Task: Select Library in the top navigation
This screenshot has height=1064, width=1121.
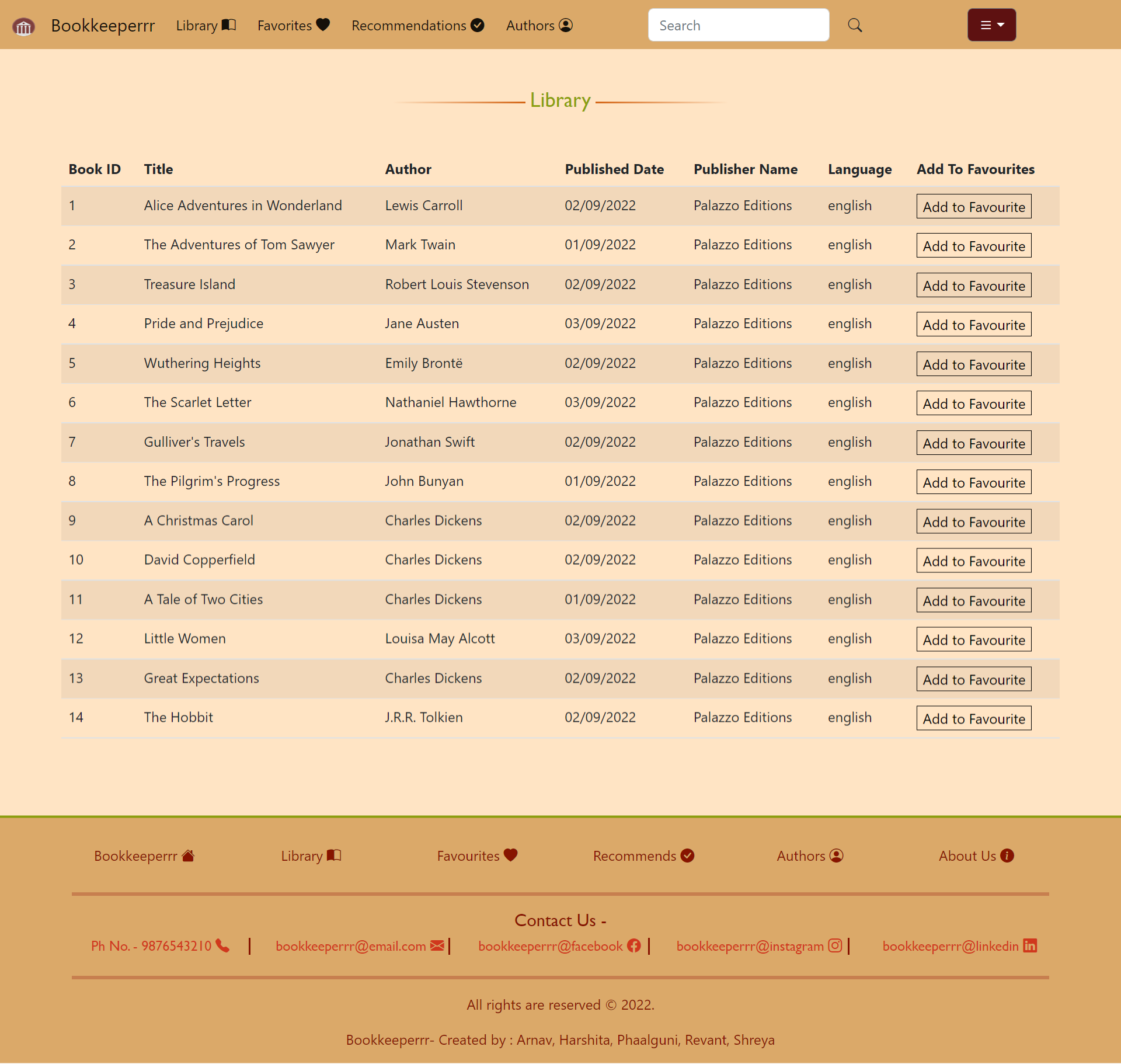Action: pyautogui.click(x=199, y=25)
